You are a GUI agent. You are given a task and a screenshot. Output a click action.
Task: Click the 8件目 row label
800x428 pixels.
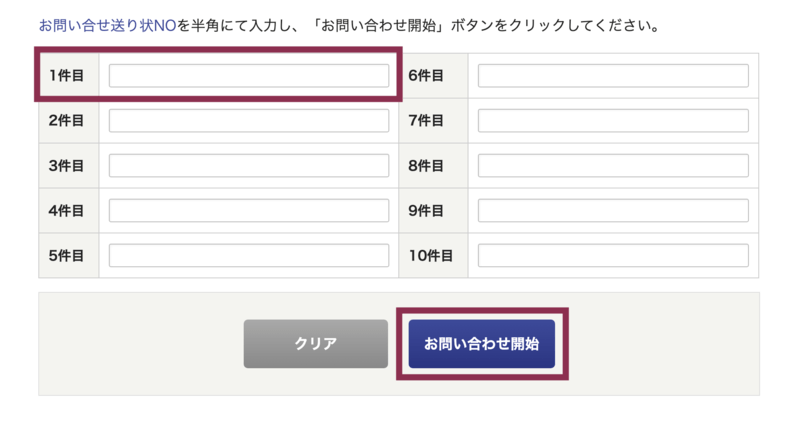[x=426, y=166]
